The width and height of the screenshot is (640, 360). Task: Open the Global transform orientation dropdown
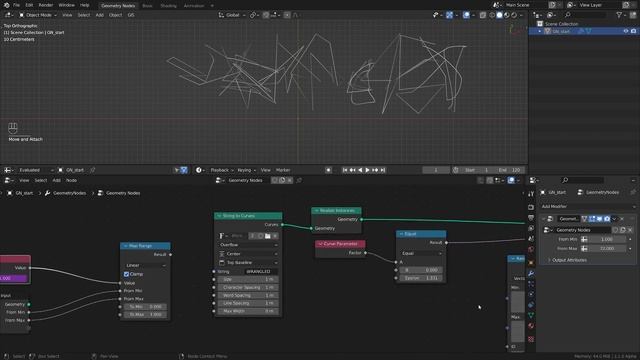(x=232, y=15)
